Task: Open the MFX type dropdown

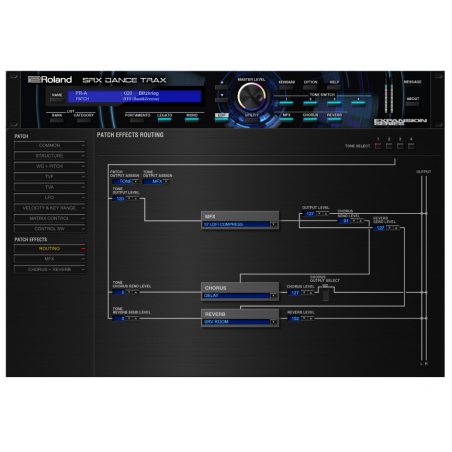Action: tap(273, 224)
